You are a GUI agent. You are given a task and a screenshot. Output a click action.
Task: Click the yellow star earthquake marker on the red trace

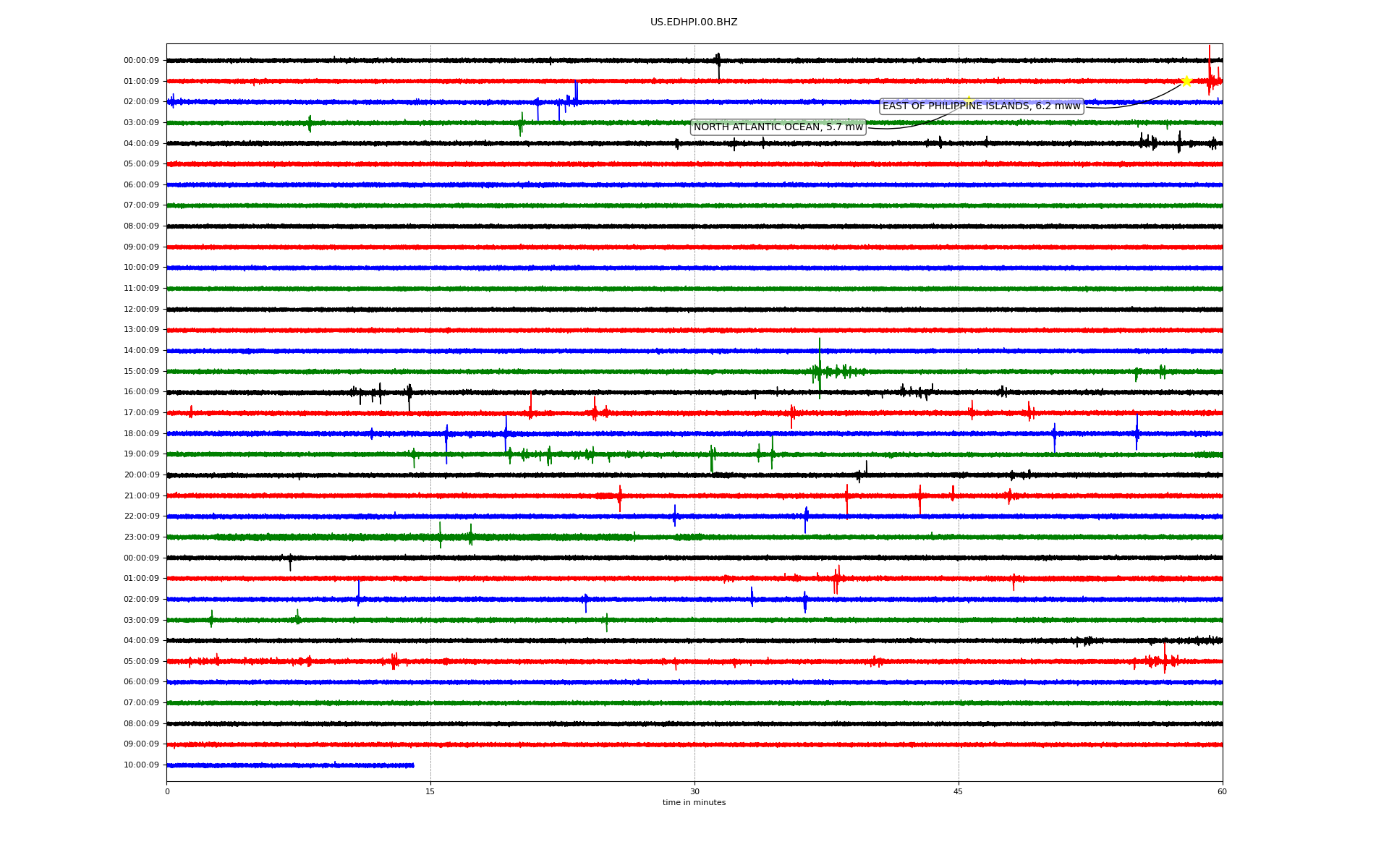coord(1186,81)
